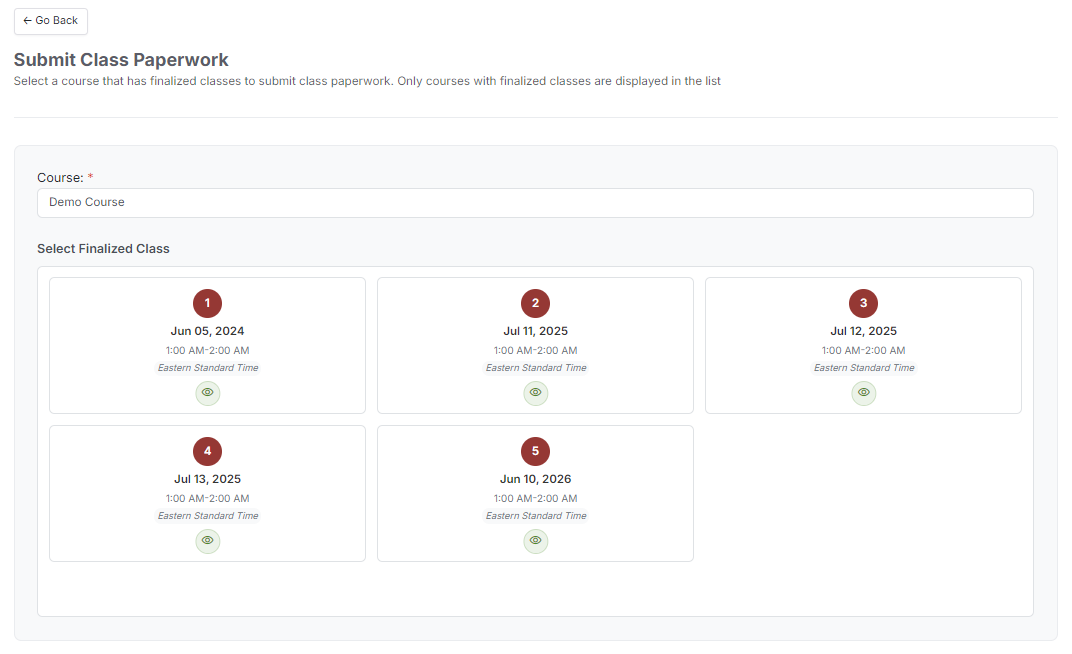Select the red number 4 class badge
This screenshot has width=1072, height=654.
pyautogui.click(x=207, y=451)
